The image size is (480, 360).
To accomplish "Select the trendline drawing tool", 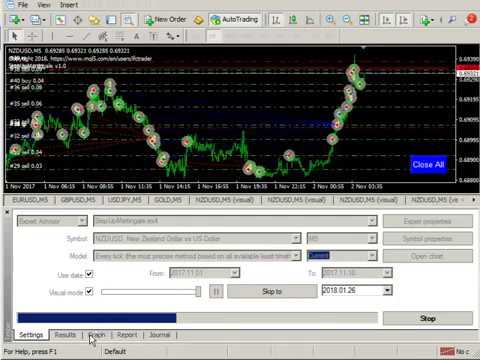I will [86, 36].
